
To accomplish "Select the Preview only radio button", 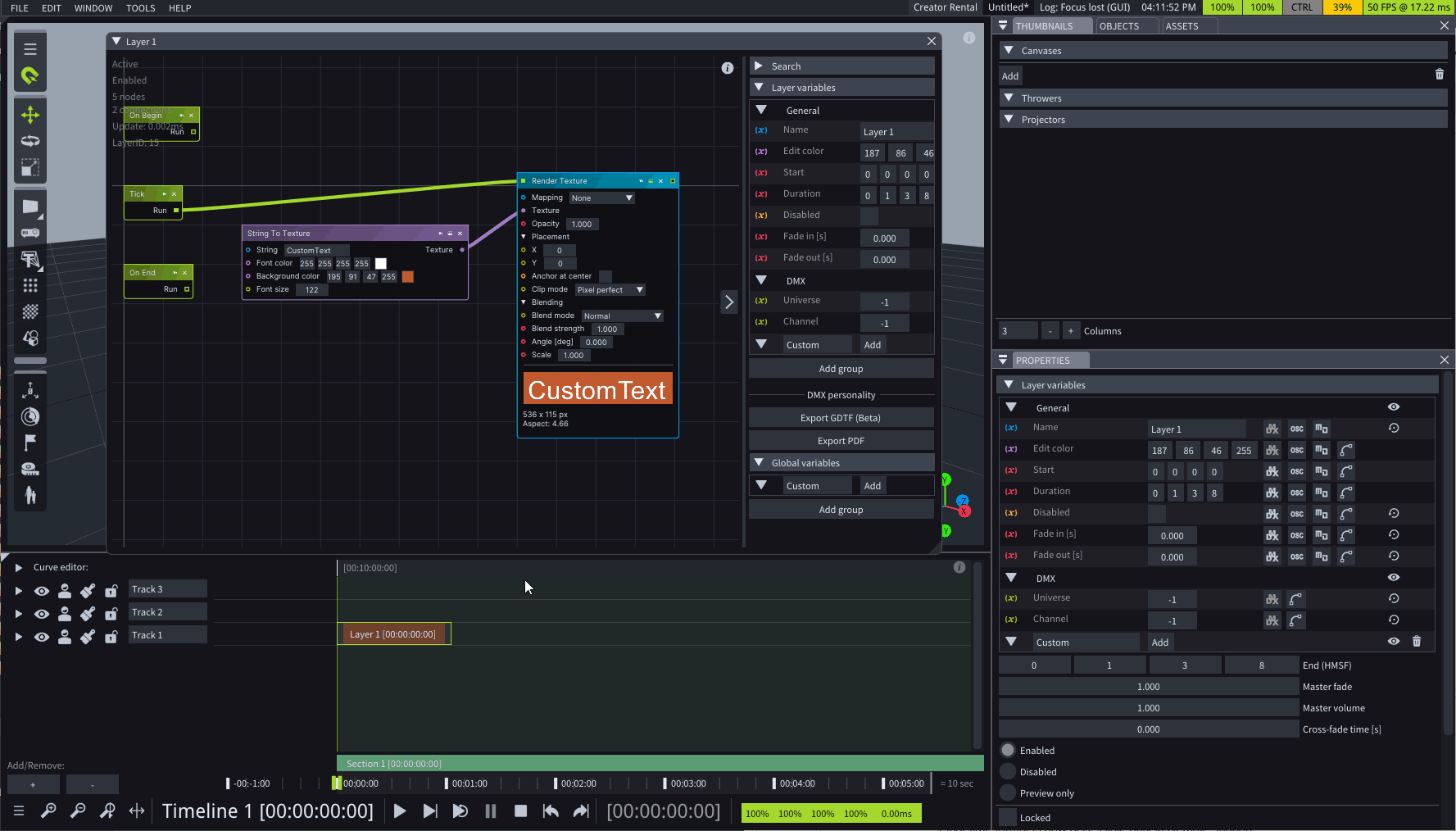I will 1008,793.
